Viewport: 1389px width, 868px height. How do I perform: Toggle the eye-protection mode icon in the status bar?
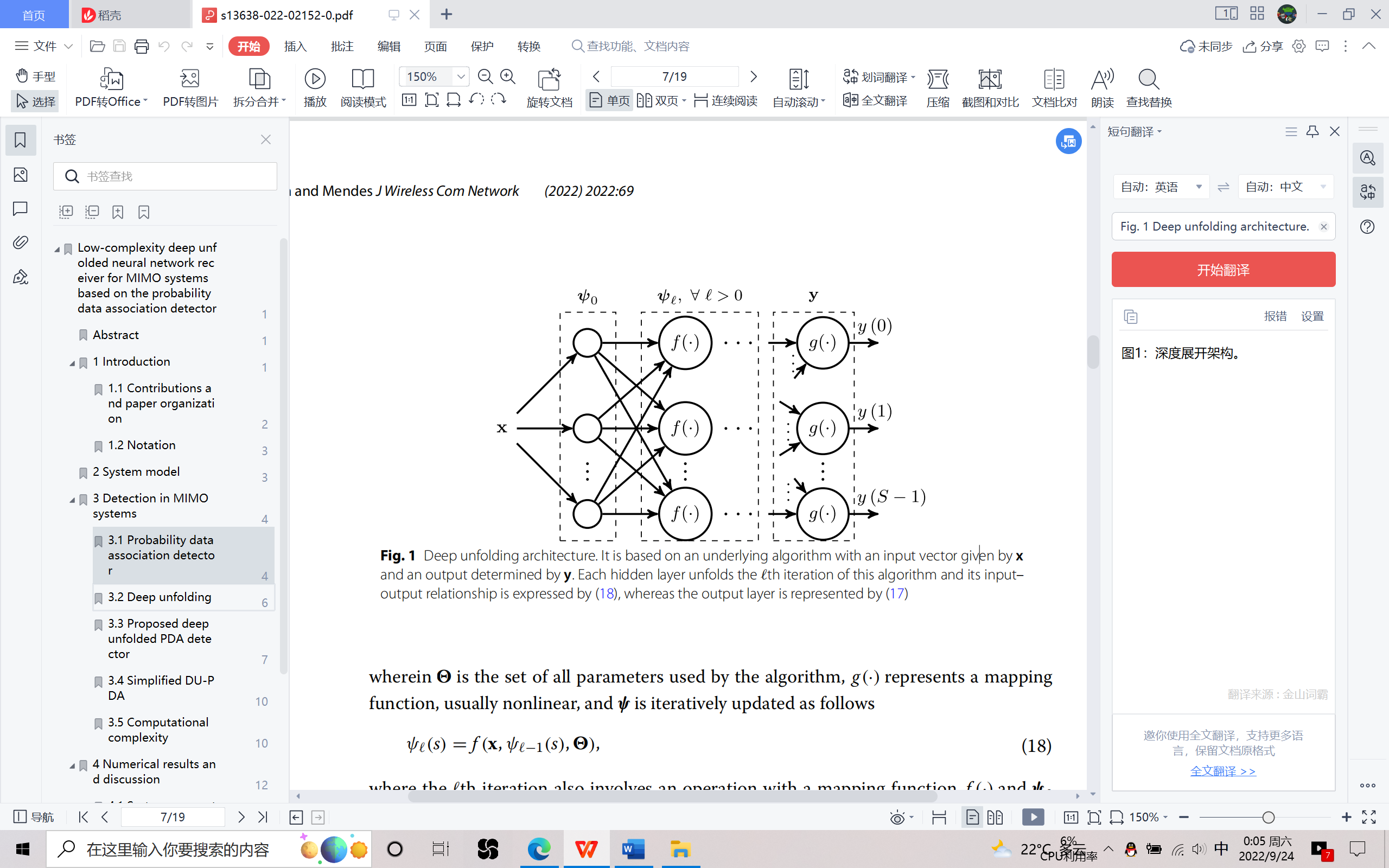coord(897,817)
